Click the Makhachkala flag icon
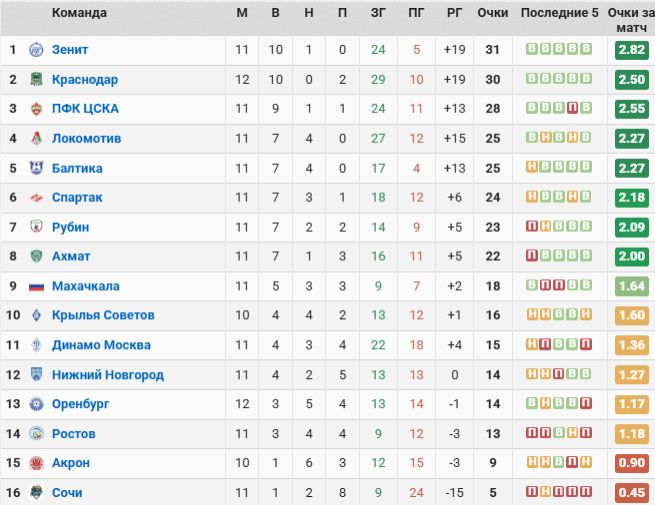The height and width of the screenshot is (505, 655). point(36,286)
